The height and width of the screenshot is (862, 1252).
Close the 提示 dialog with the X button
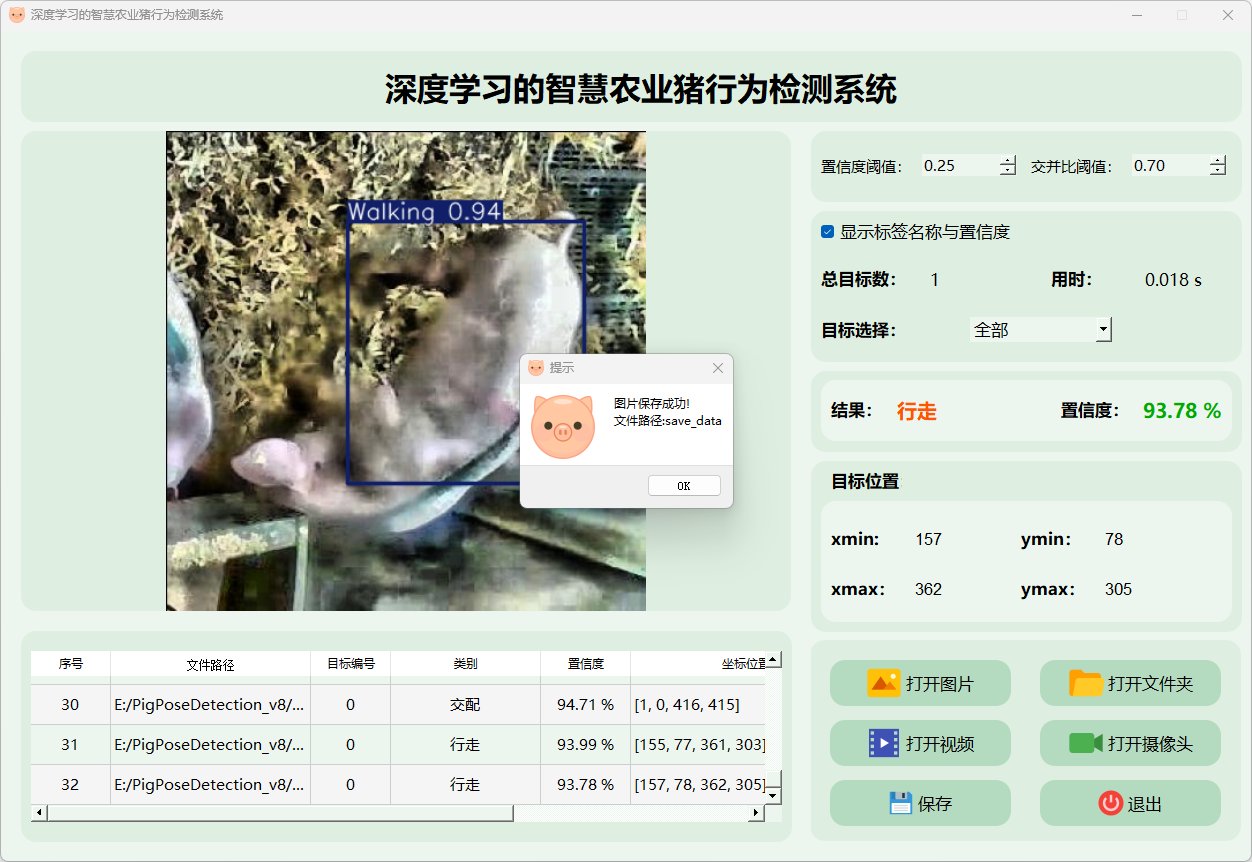click(x=717, y=368)
